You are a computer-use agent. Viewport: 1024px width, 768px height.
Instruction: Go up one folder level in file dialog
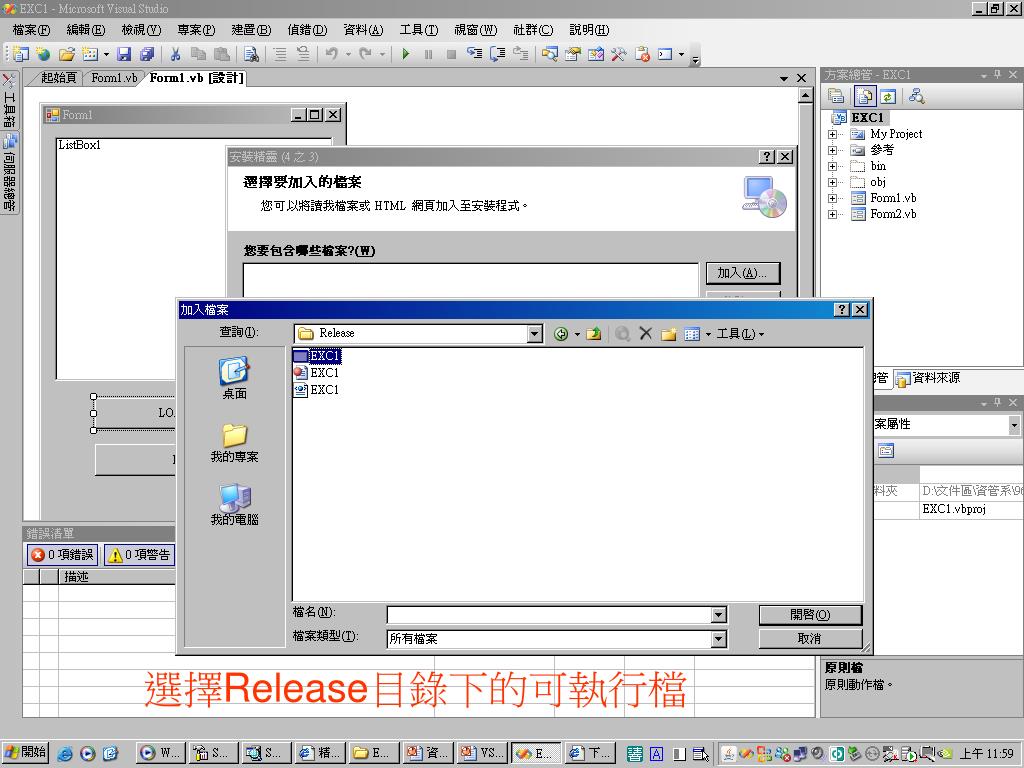pos(594,334)
